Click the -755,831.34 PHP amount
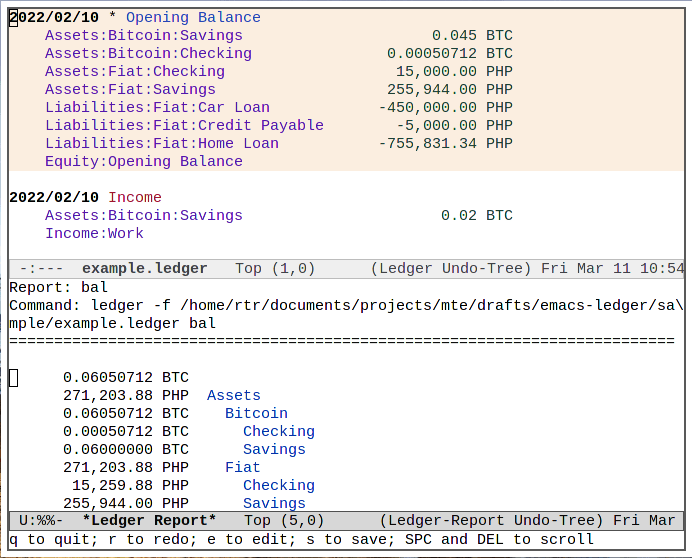692x558 pixels. (445, 143)
